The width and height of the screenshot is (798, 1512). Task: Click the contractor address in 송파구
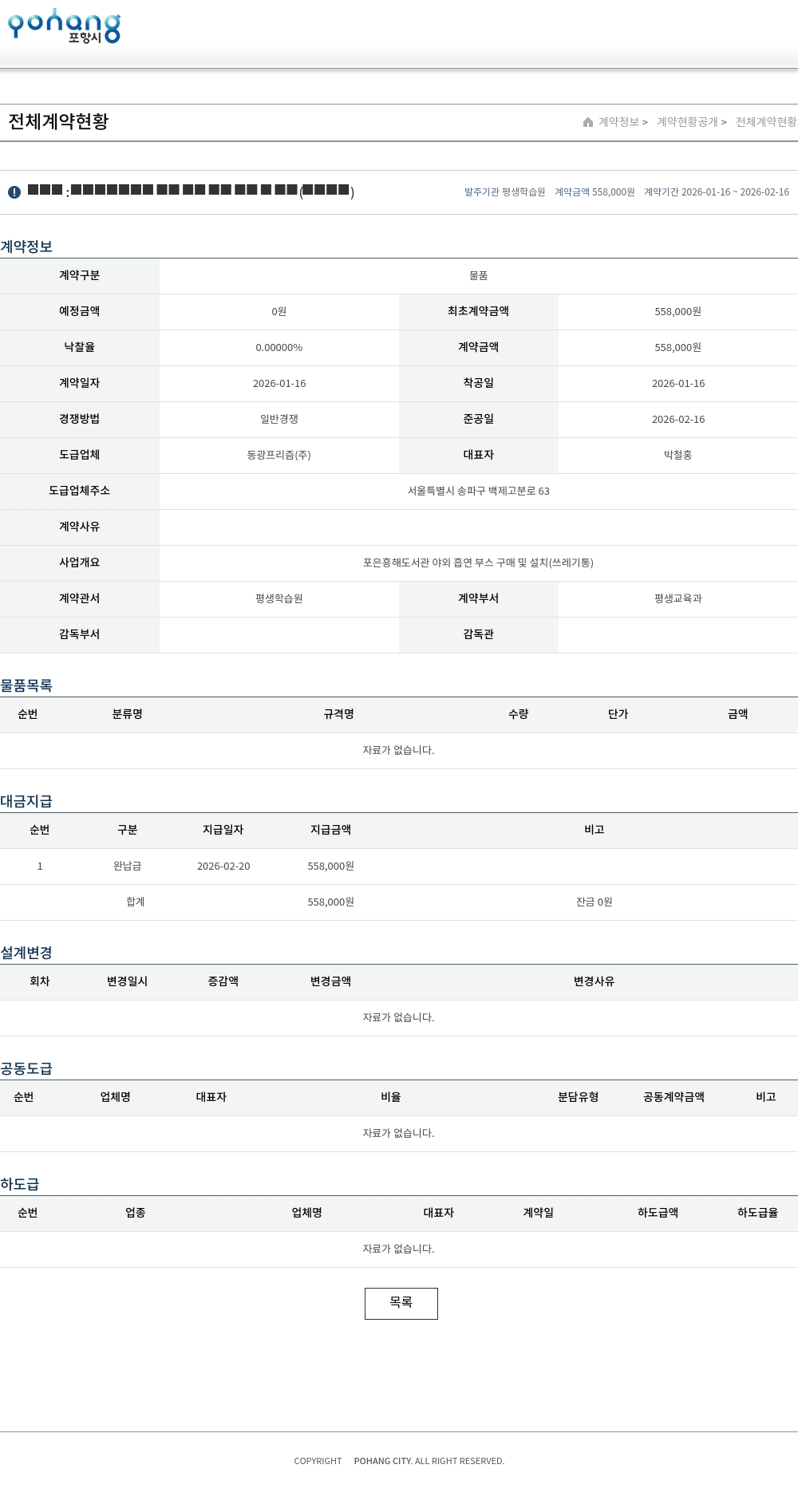pos(478,491)
